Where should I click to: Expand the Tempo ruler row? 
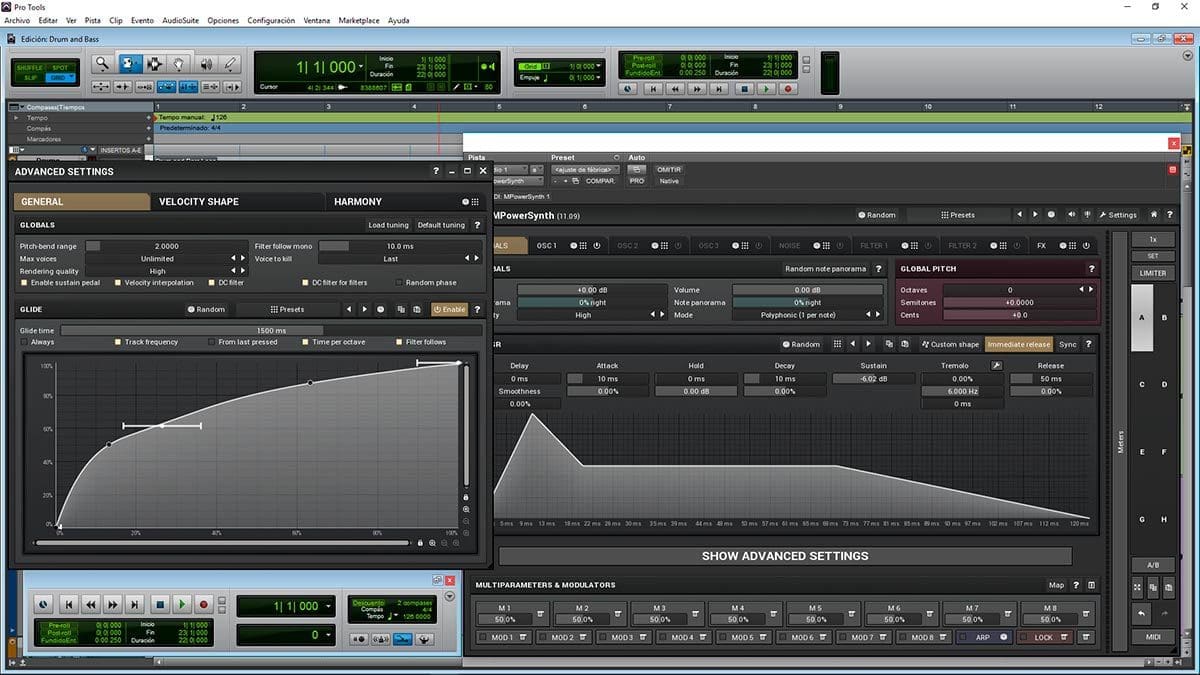[16, 118]
